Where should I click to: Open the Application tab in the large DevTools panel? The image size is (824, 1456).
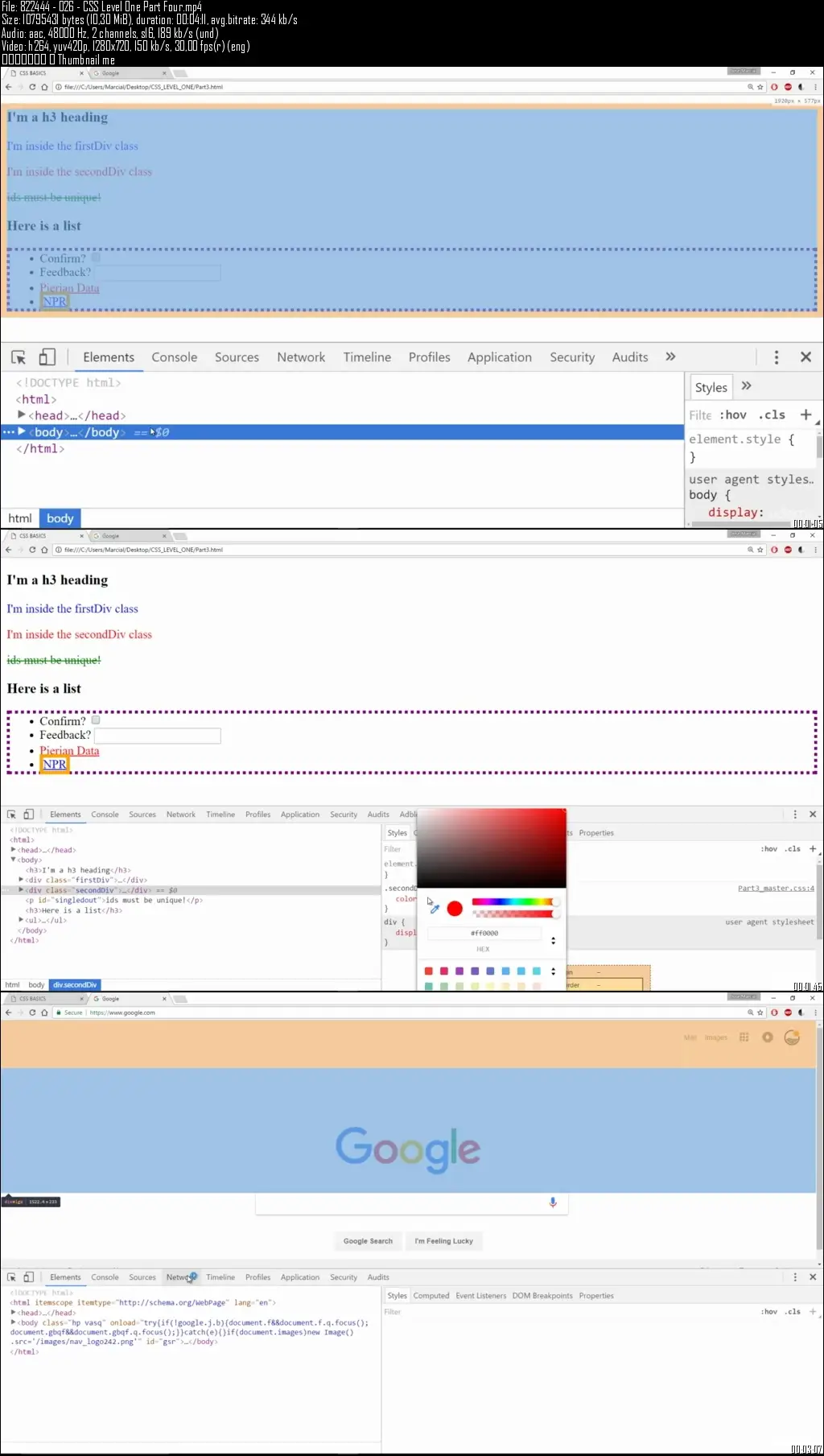point(499,357)
